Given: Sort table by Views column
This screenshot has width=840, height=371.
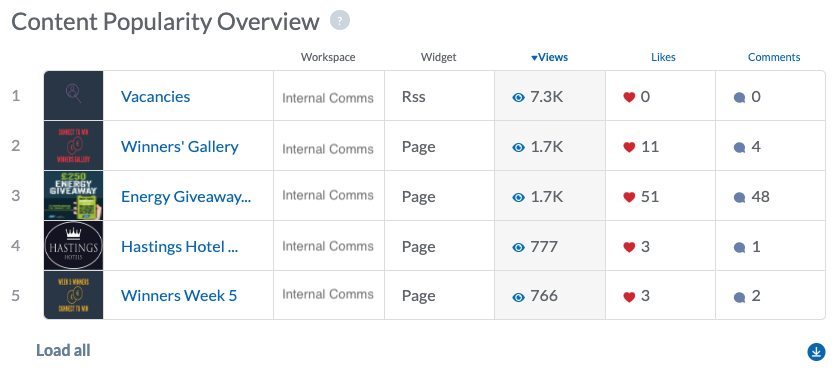Looking at the screenshot, I should point(549,57).
